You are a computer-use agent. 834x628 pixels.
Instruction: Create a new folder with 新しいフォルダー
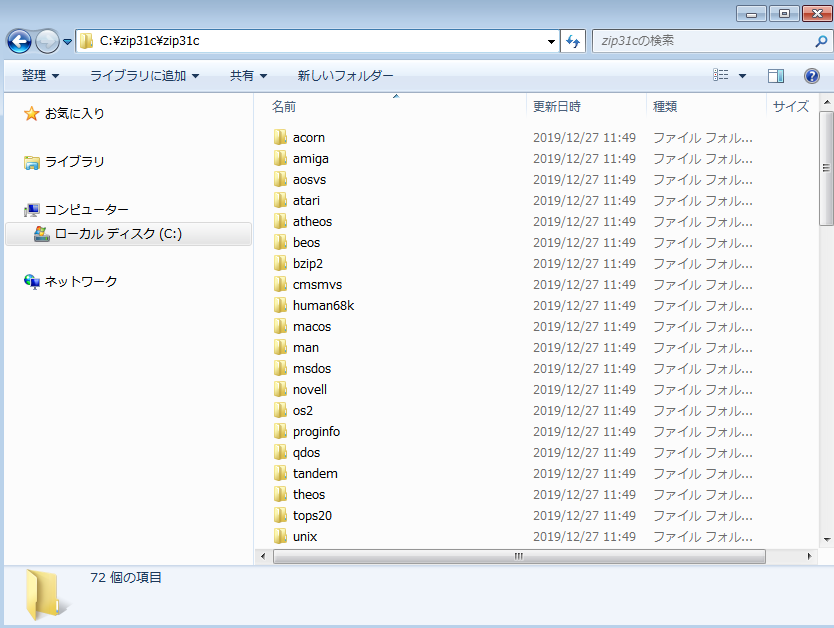point(345,76)
